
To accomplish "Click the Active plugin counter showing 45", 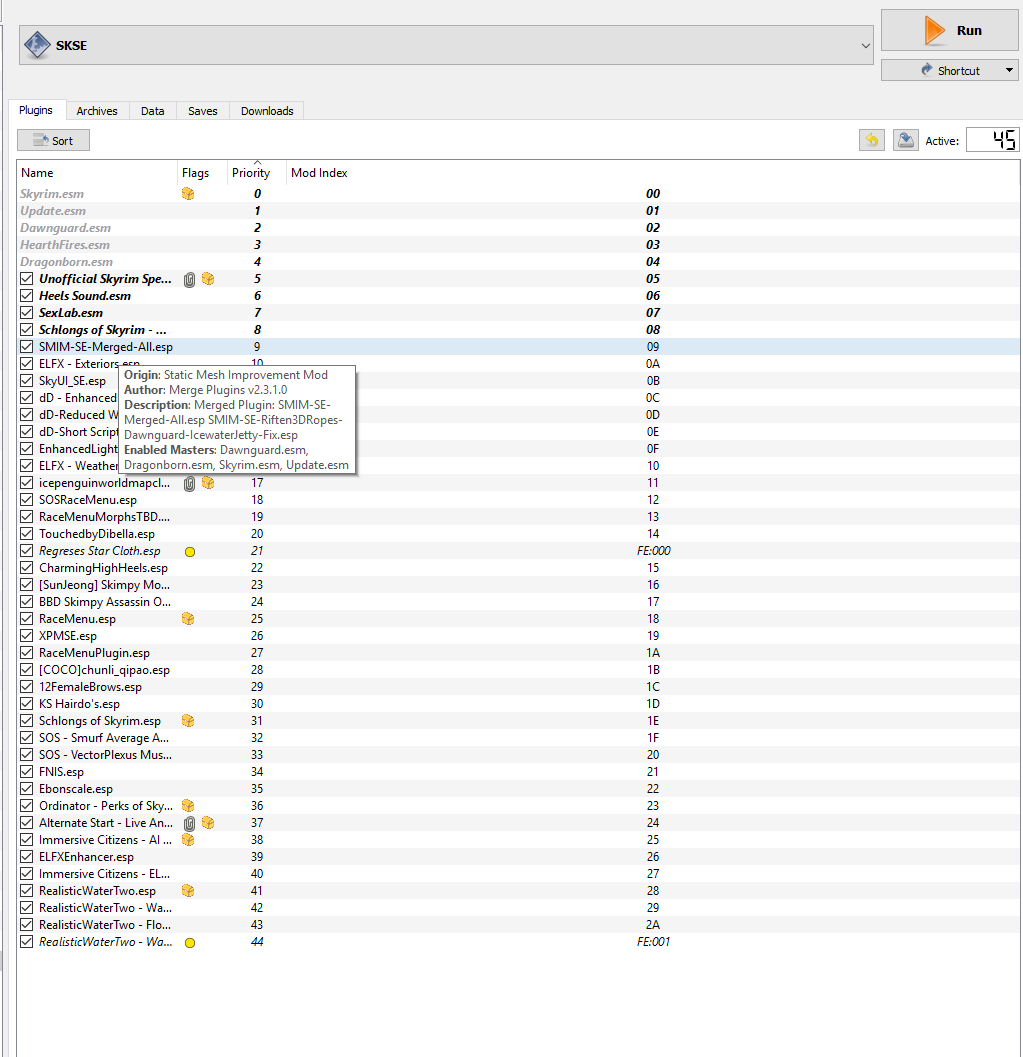I will (993, 140).
